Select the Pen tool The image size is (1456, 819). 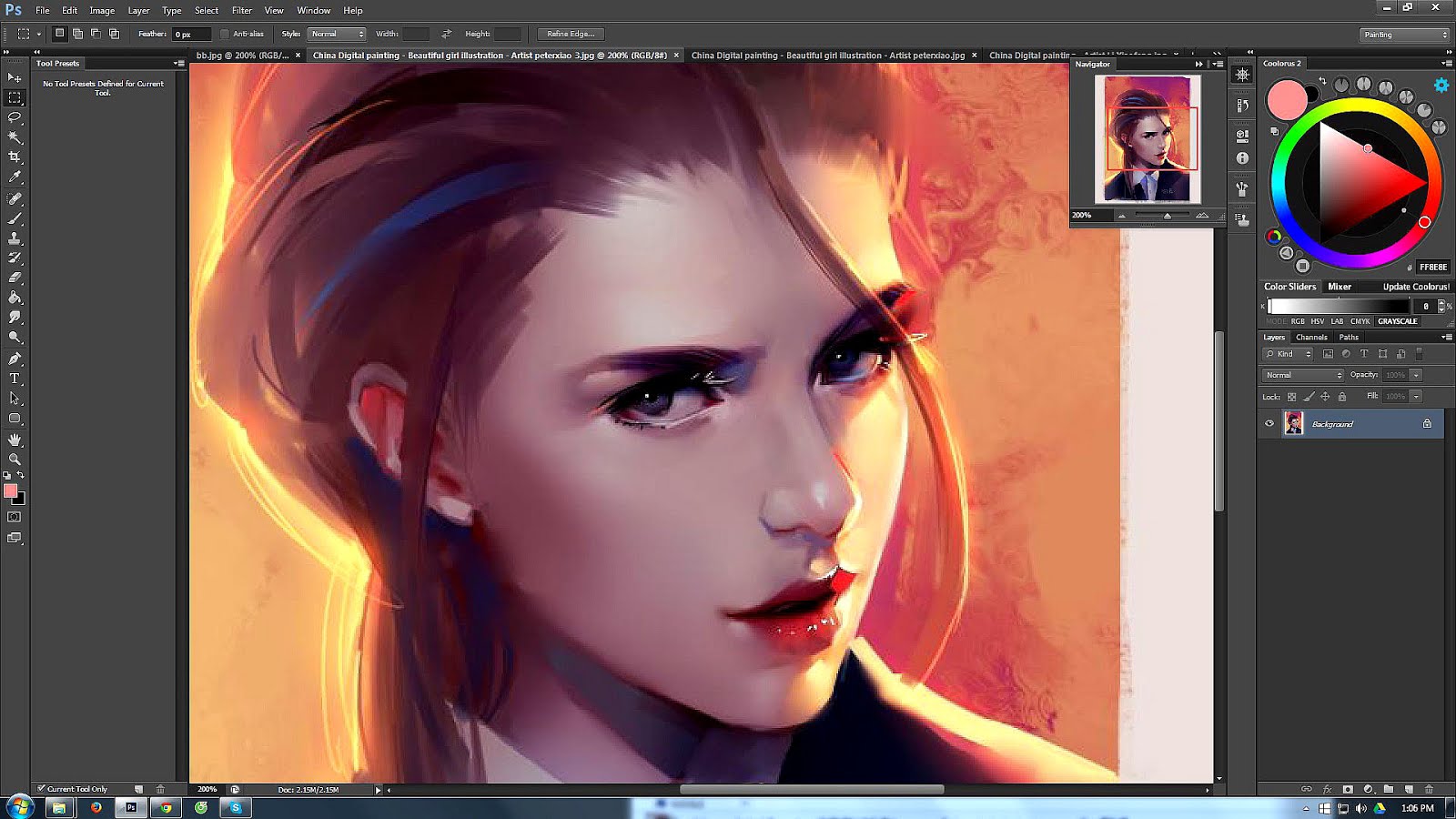click(15, 359)
